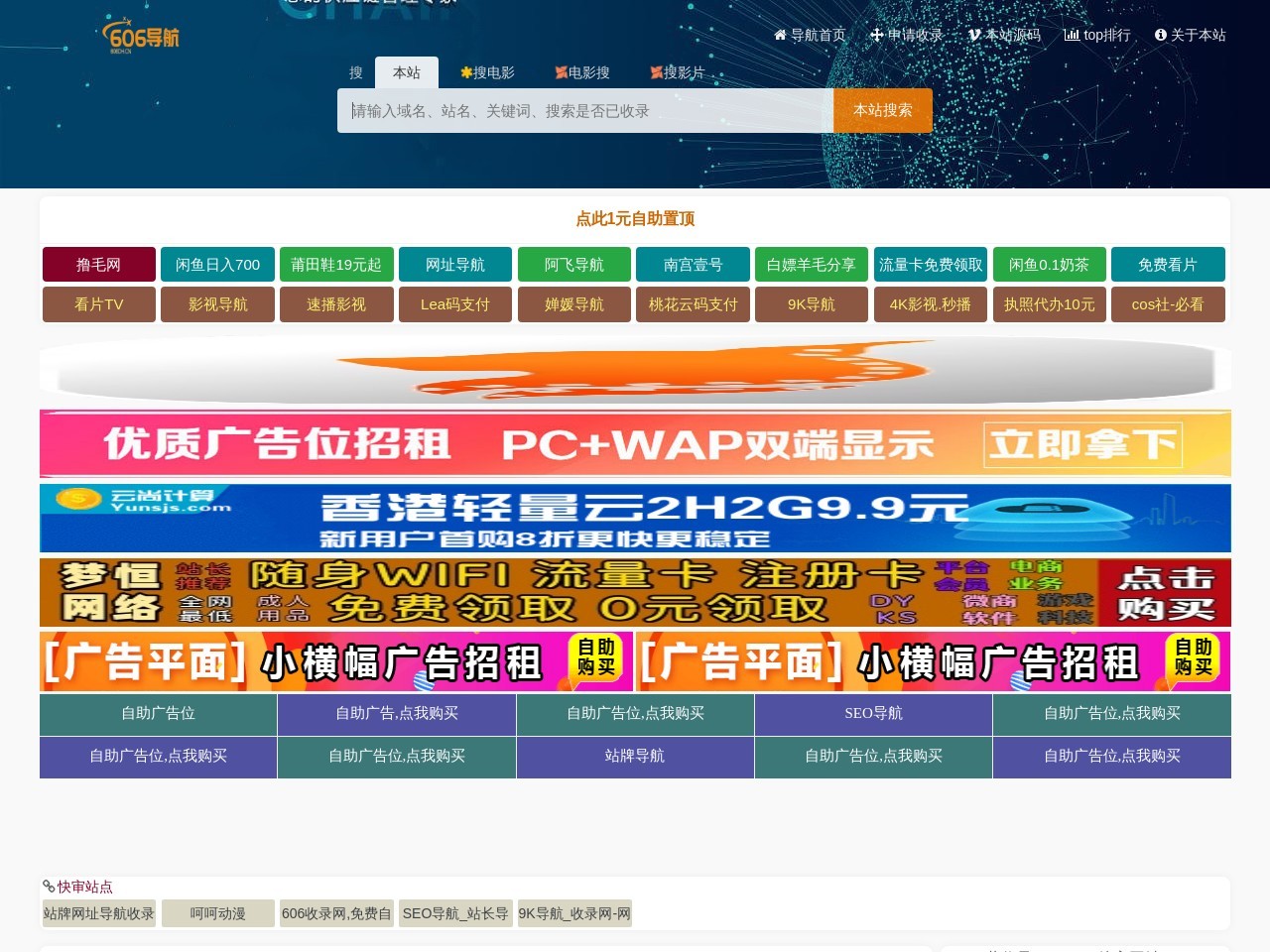Open the SEO导航 ad cell

(873, 714)
